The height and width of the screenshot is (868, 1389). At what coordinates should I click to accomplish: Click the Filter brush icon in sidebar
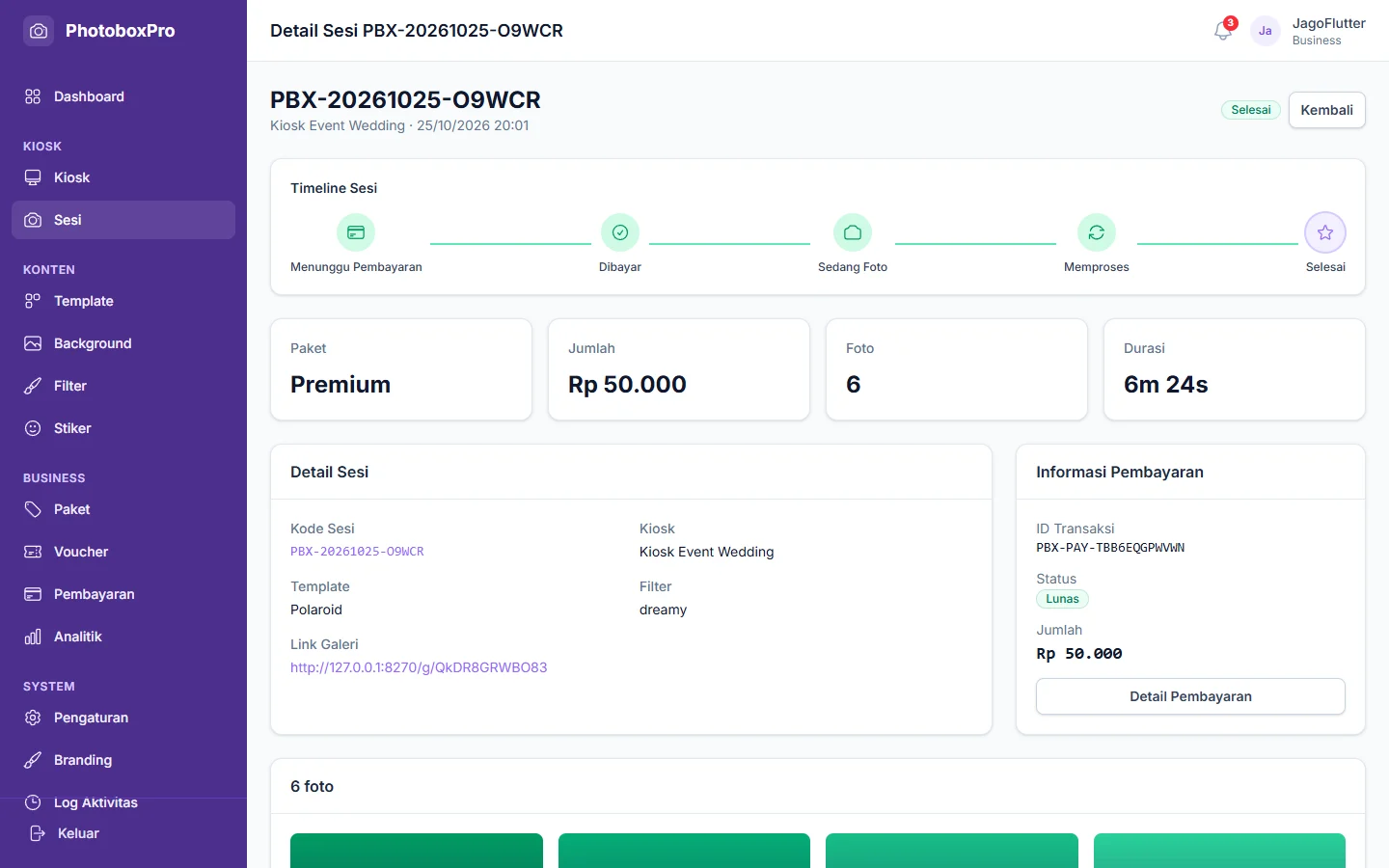33,386
